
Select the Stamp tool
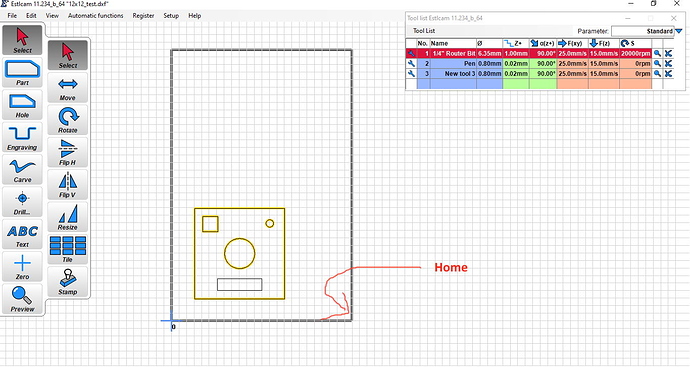click(68, 282)
